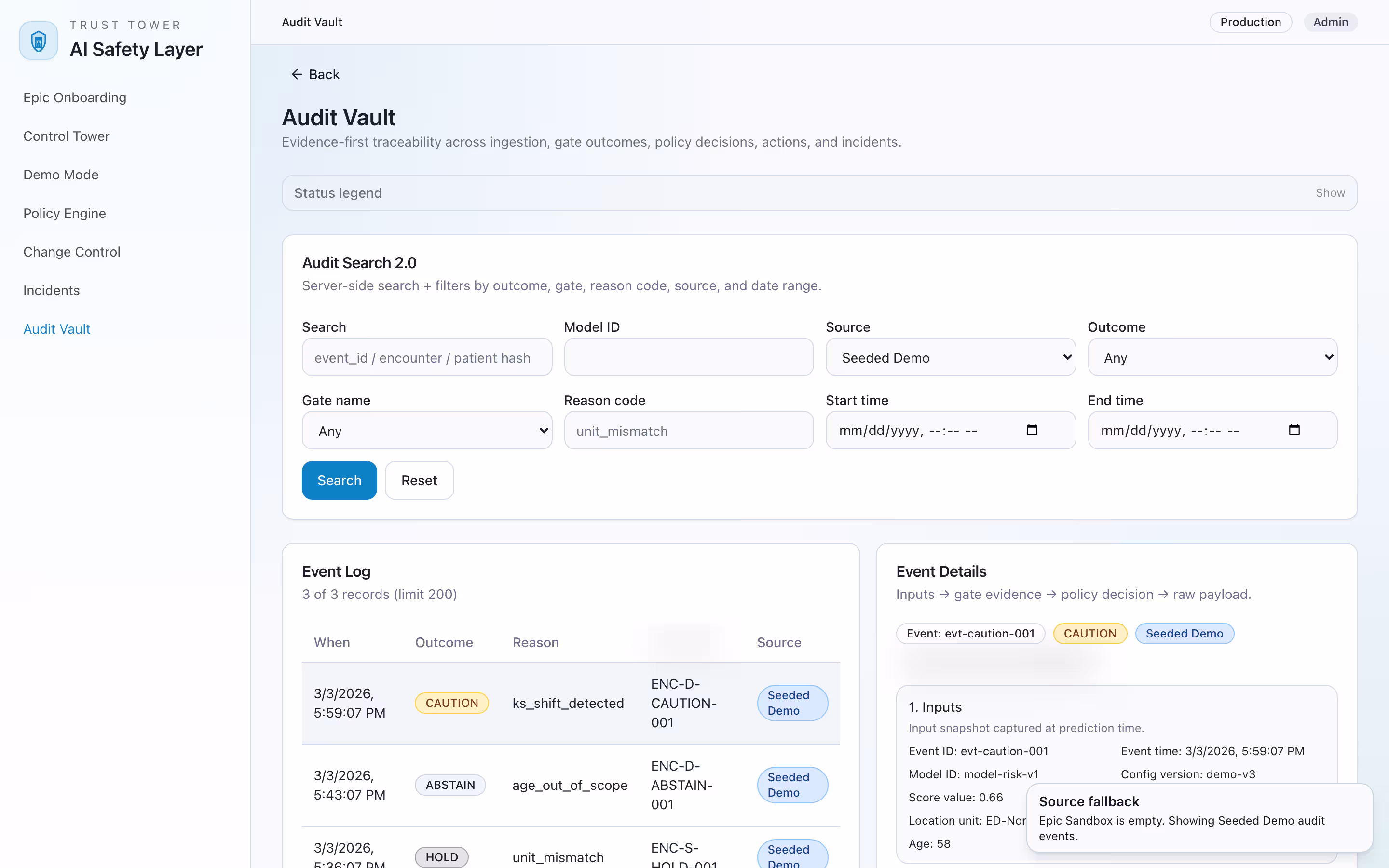Reset the audit search filters
The image size is (1389, 868).
pos(419,480)
